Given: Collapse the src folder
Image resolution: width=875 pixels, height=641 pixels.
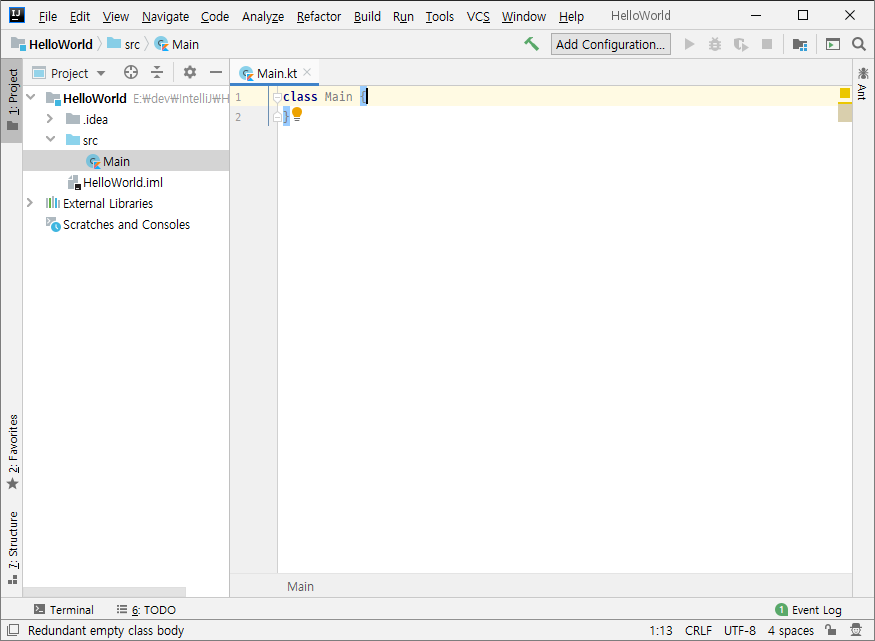Looking at the screenshot, I should 50,139.
